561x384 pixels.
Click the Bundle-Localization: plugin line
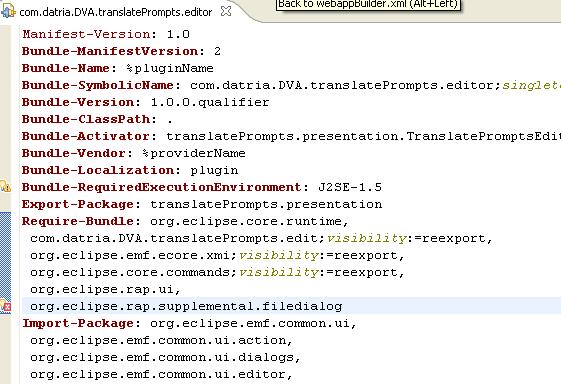(x=130, y=170)
